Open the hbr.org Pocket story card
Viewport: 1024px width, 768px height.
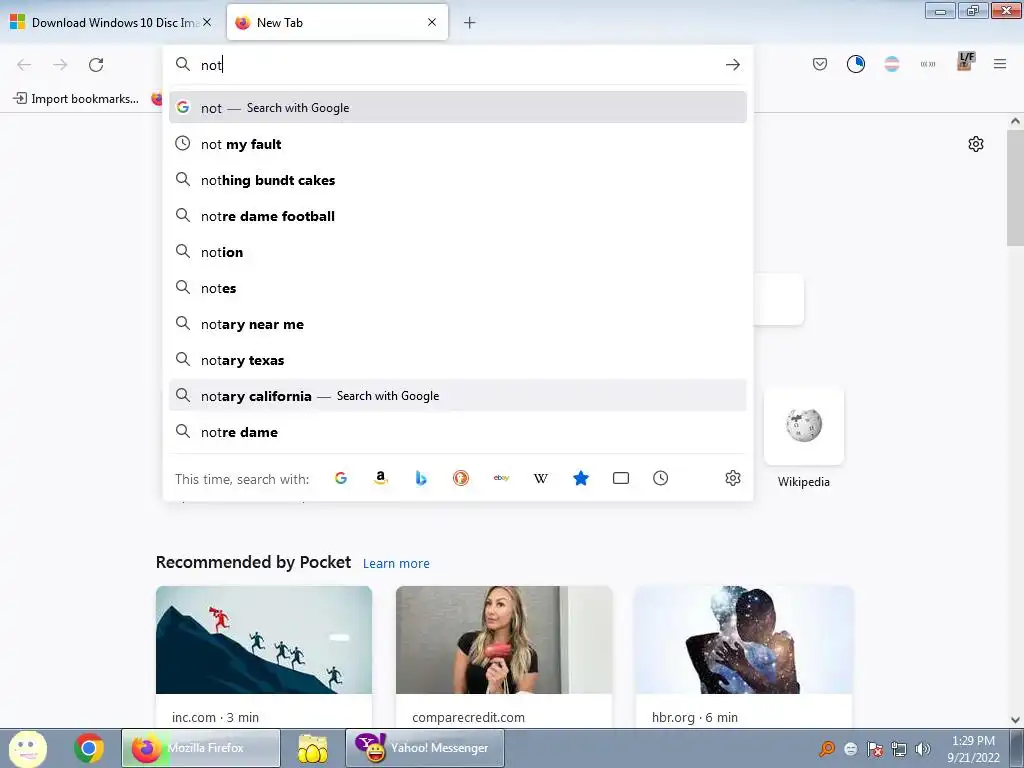click(744, 656)
